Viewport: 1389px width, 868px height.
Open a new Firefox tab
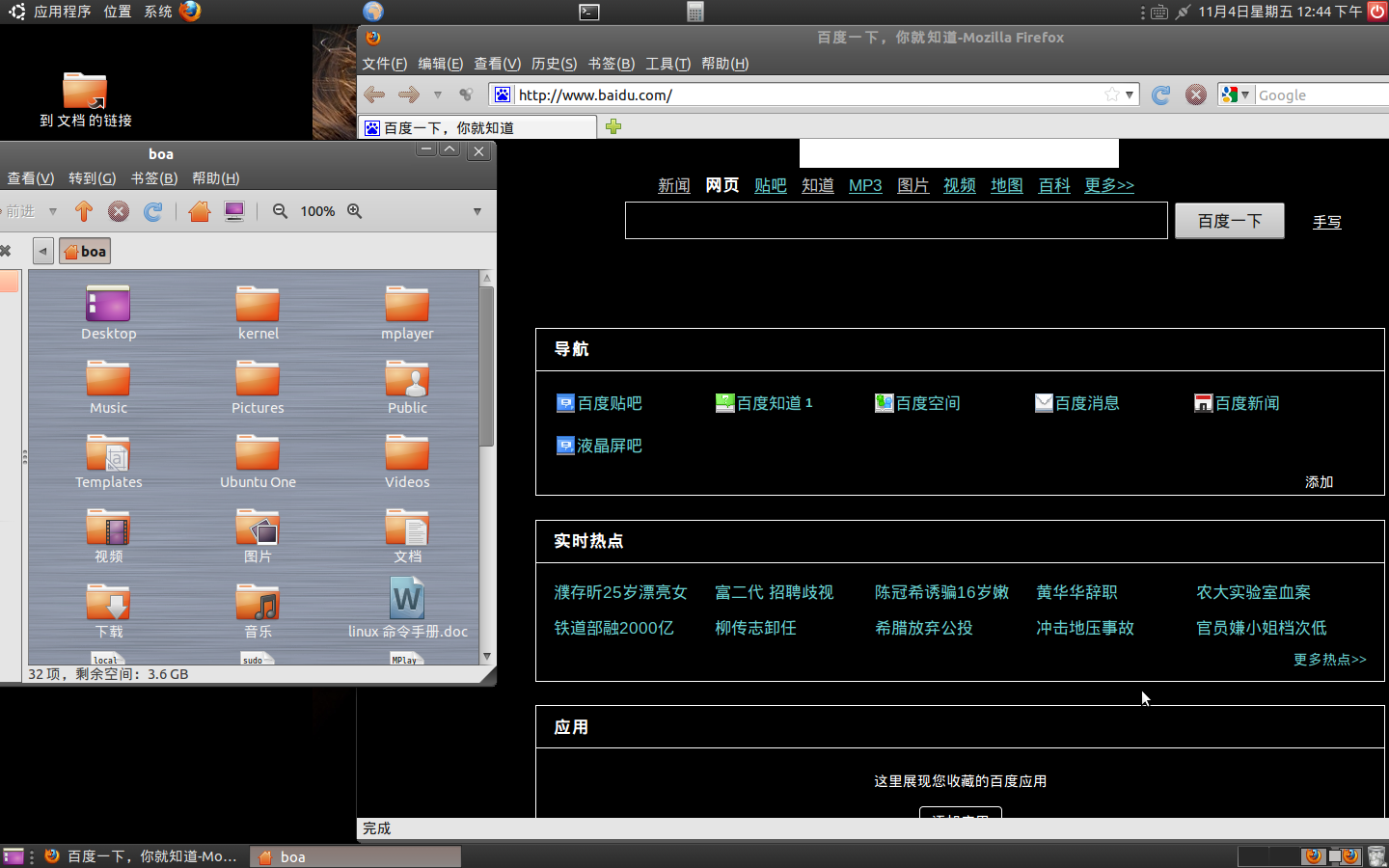pos(613,126)
